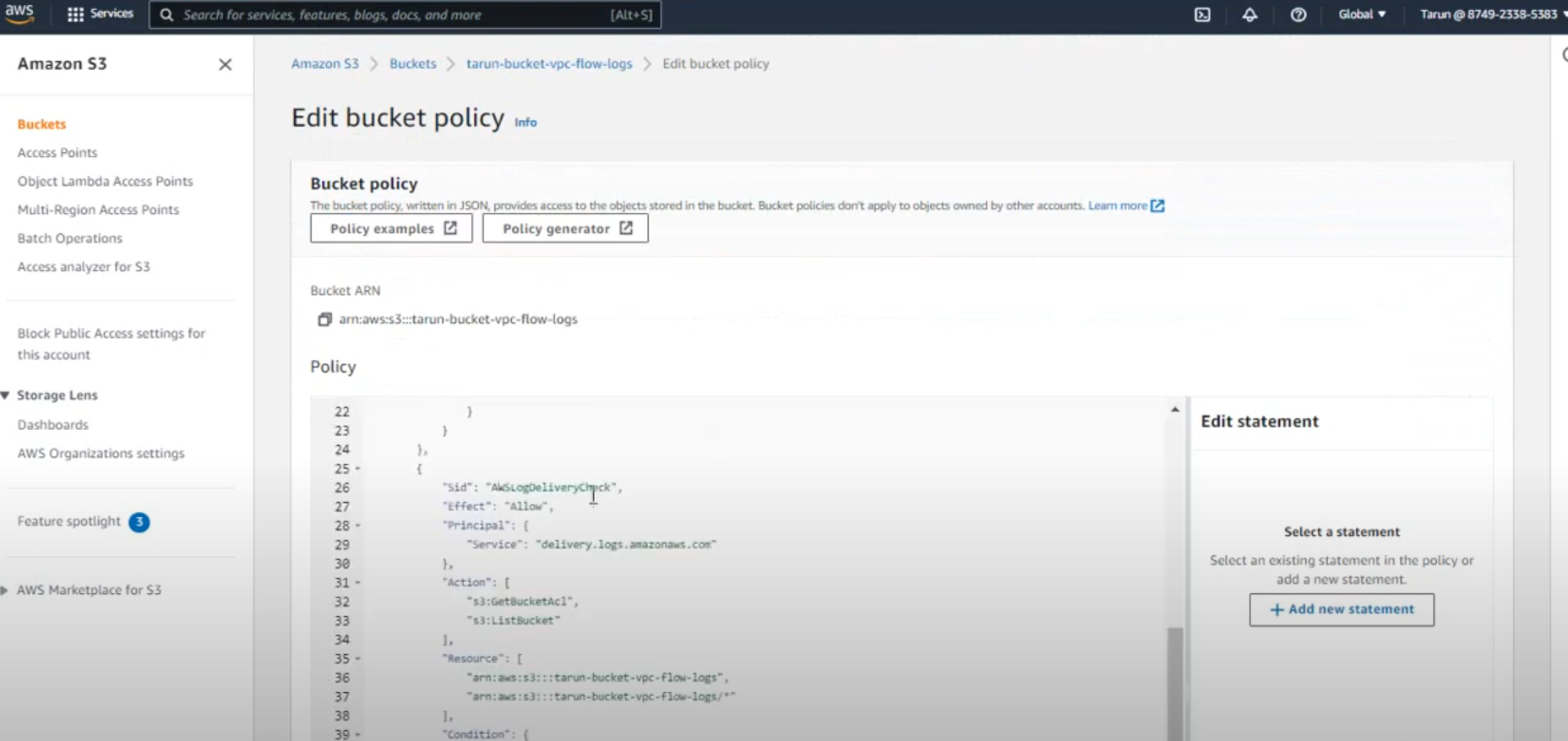Open the Learn more external link icon
1568x741 pixels.
pyautogui.click(x=1157, y=205)
